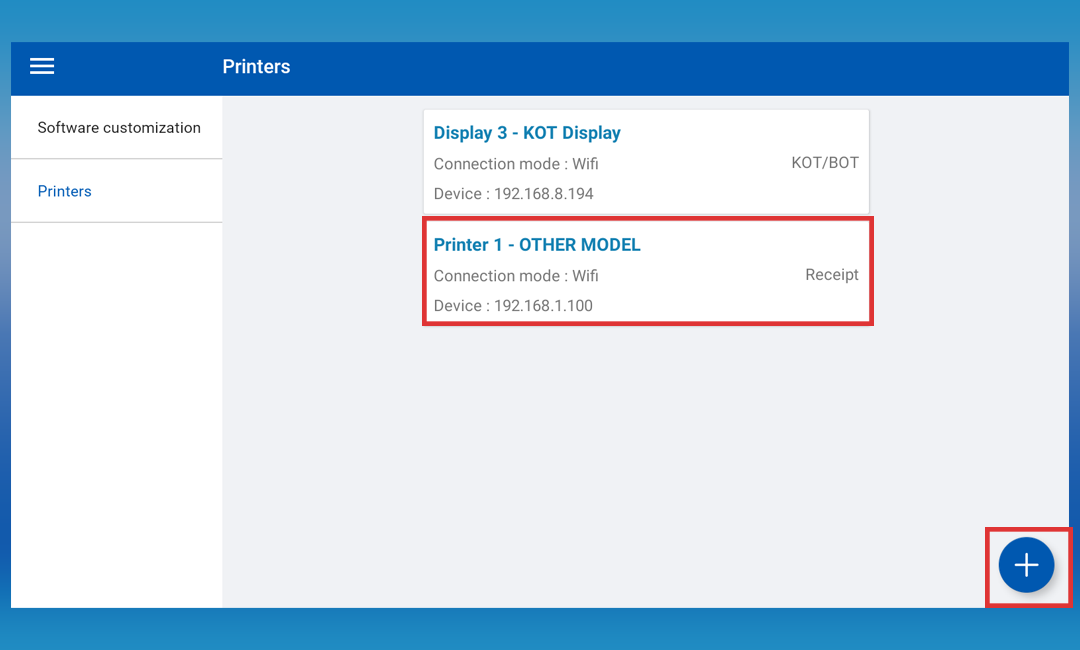1080x650 pixels.
Task: Open Software customization settings
Action: [x=119, y=128]
